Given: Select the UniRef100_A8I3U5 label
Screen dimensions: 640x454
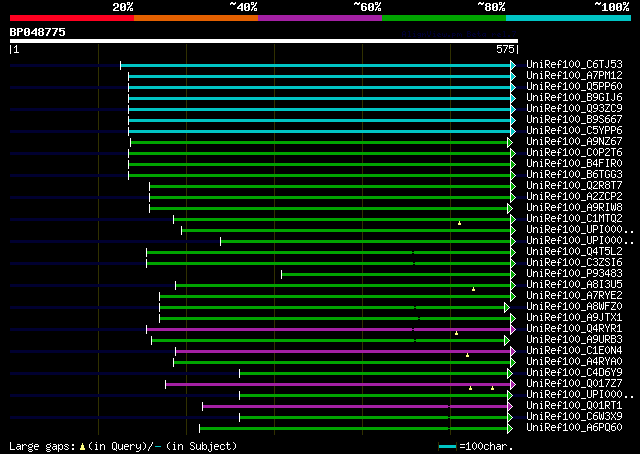Looking at the screenshot, I should pyautogui.click(x=574, y=284).
